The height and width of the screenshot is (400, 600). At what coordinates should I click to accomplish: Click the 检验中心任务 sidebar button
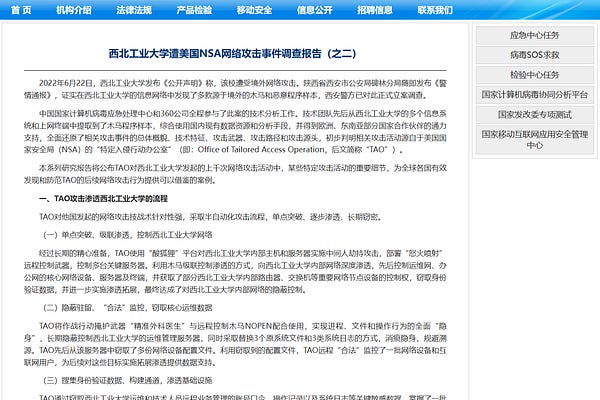(535, 75)
